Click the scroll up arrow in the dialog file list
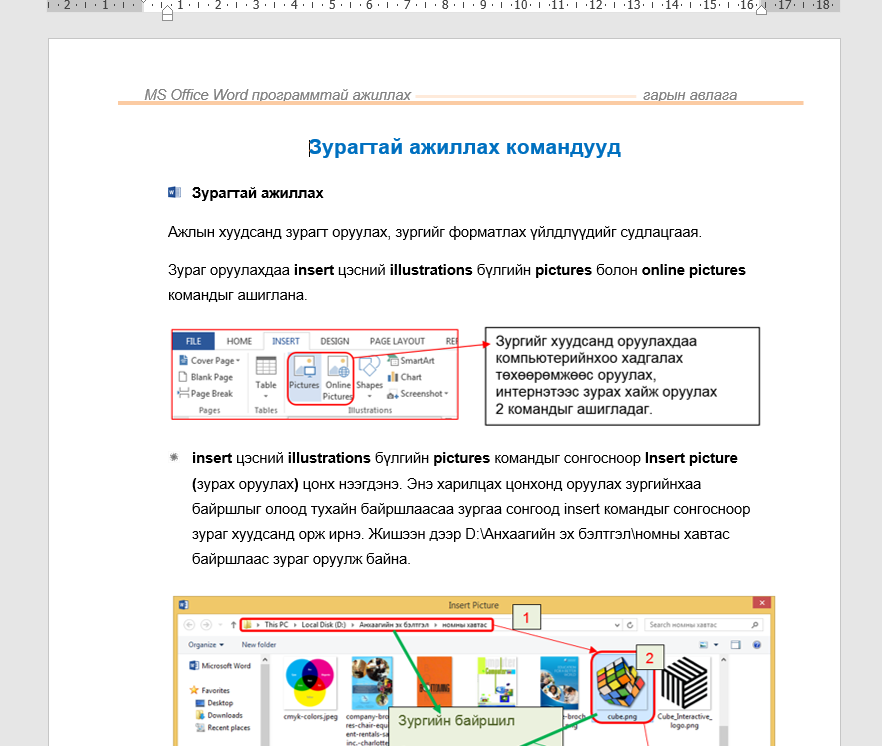The width and height of the screenshot is (882, 746). (723, 660)
